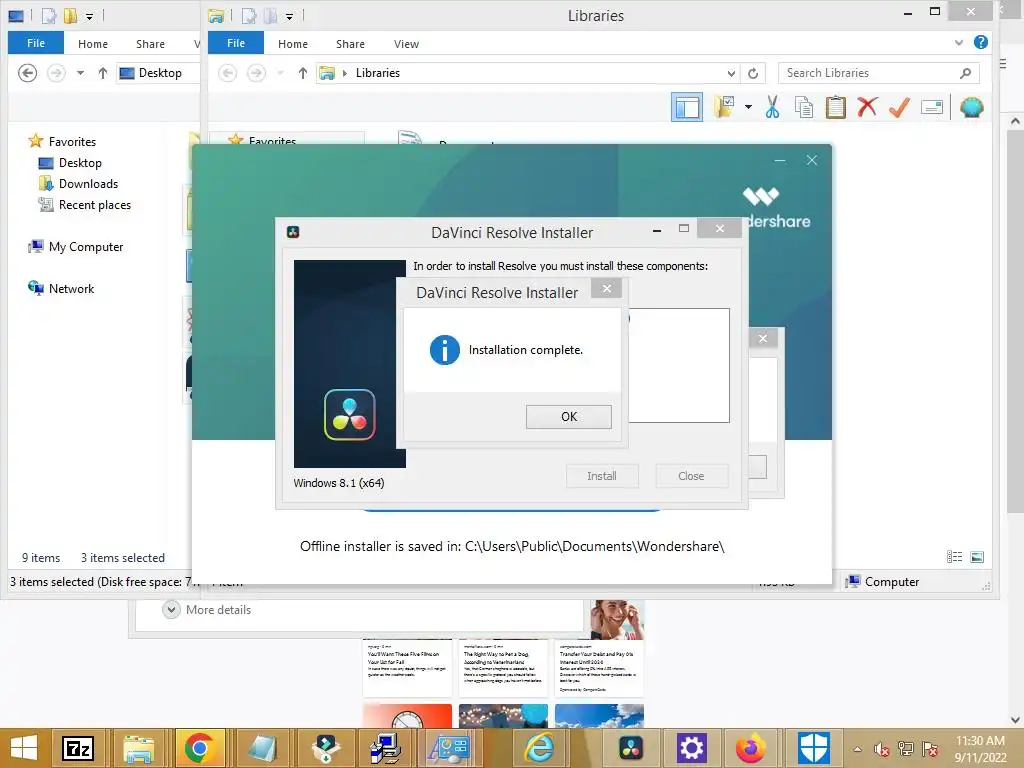Open Internet Explorer from taskbar
Screen dimensions: 1024x768
pos(539,748)
